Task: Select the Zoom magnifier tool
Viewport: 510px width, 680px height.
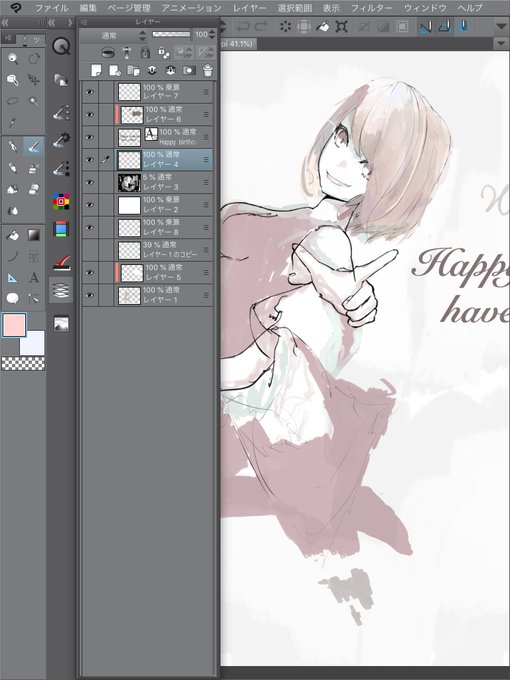Action: (x=13, y=59)
